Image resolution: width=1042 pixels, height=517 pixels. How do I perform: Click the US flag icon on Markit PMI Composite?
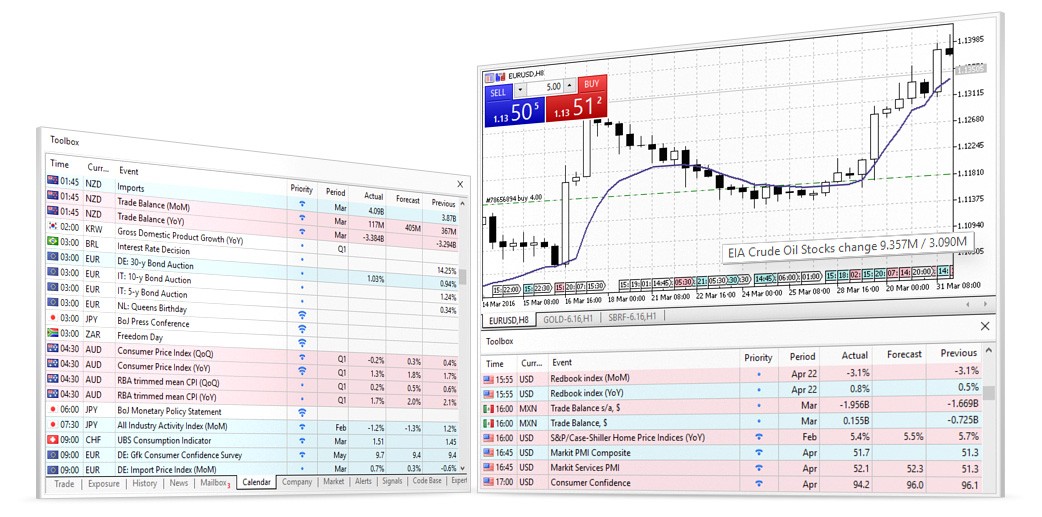coord(492,452)
